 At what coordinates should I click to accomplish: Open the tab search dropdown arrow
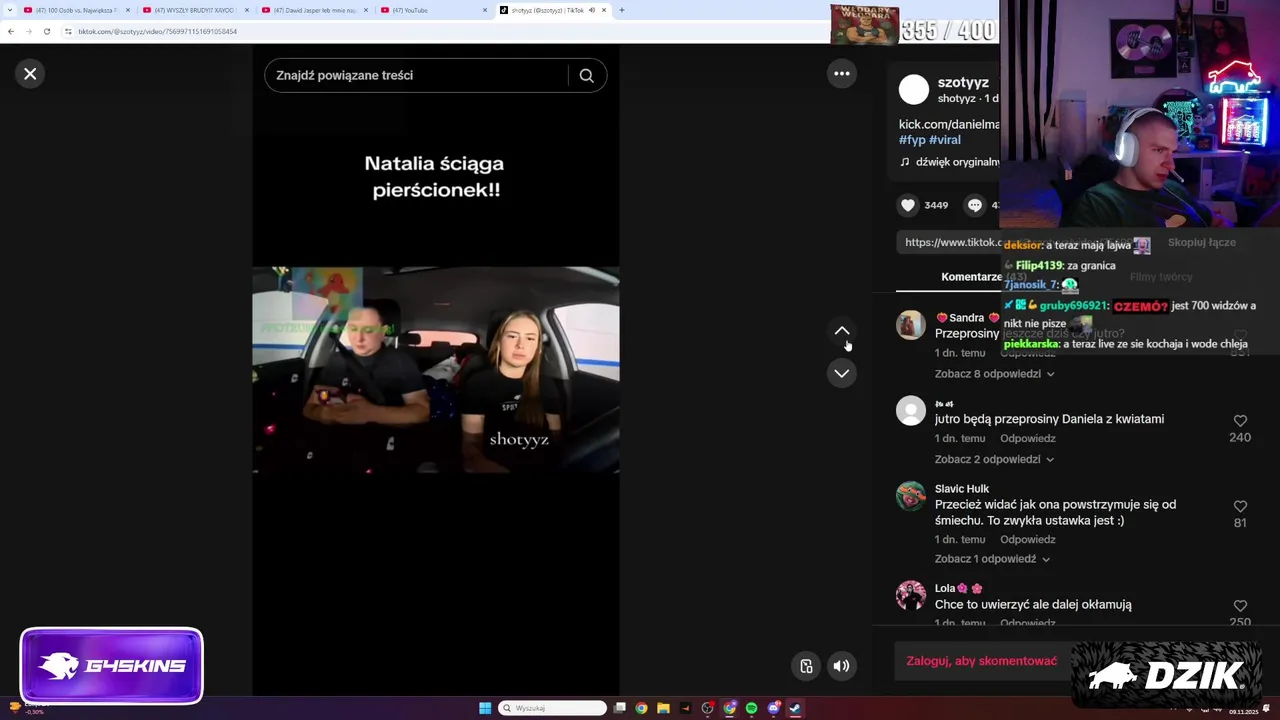[x=9, y=10]
